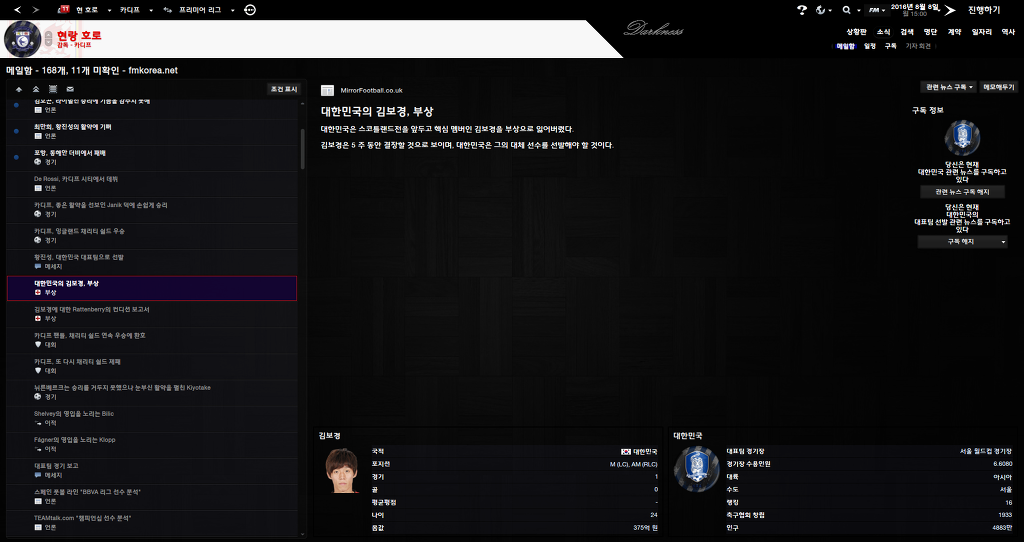Image resolution: width=1024 pixels, height=542 pixels.
Task: Open news item 대표팀 경기 보고
Action: 152,470
